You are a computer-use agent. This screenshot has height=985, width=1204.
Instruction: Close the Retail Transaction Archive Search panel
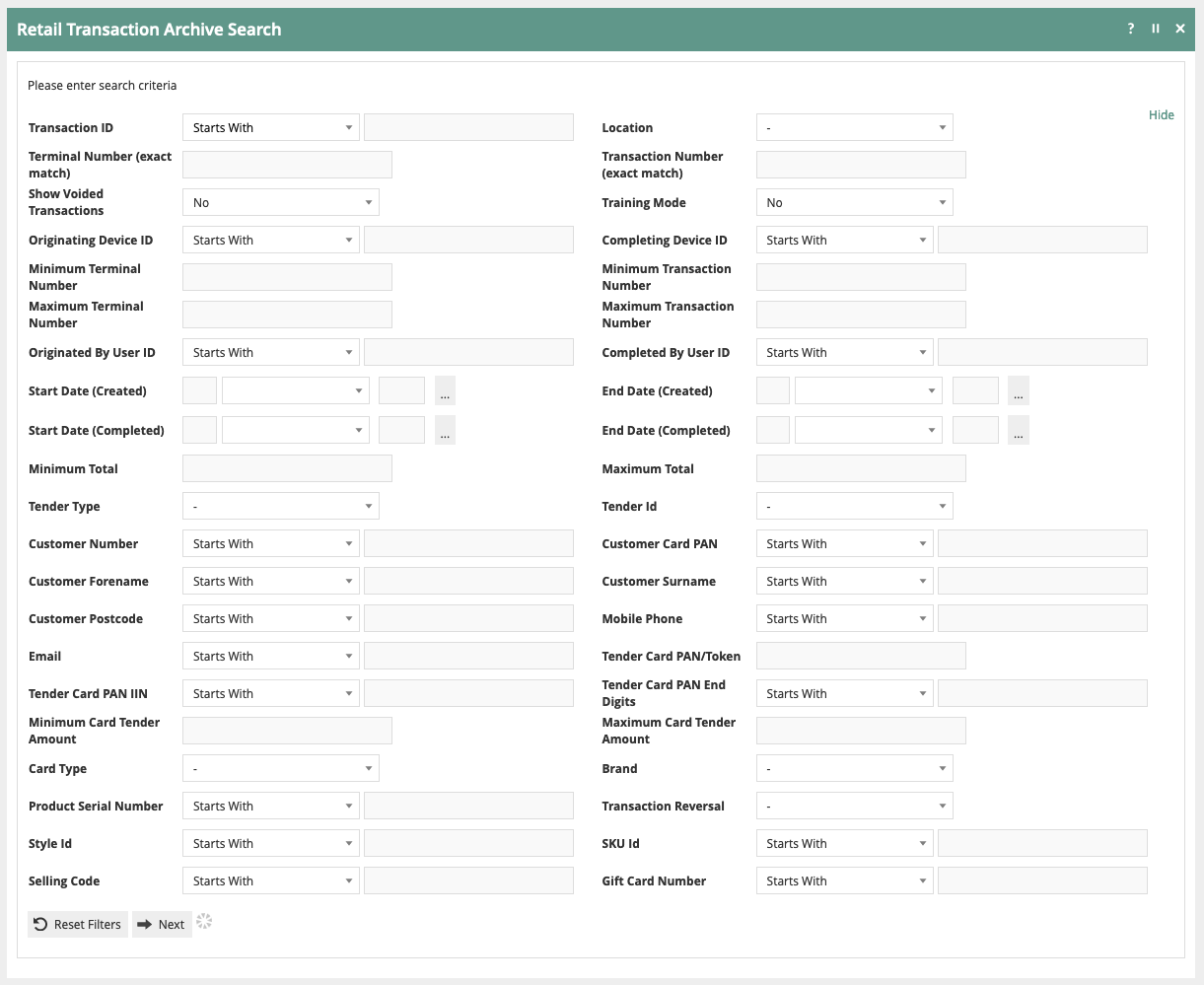point(1180,29)
